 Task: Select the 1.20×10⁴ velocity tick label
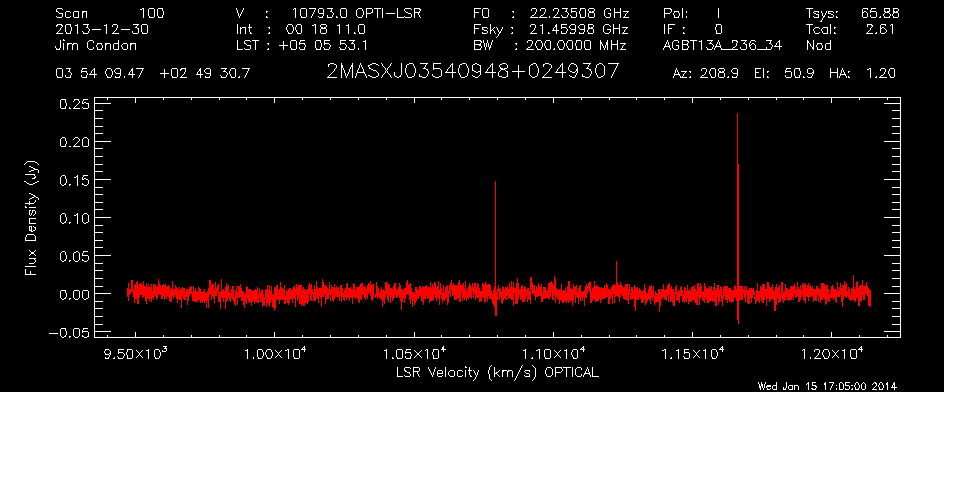[x=833, y=353]
